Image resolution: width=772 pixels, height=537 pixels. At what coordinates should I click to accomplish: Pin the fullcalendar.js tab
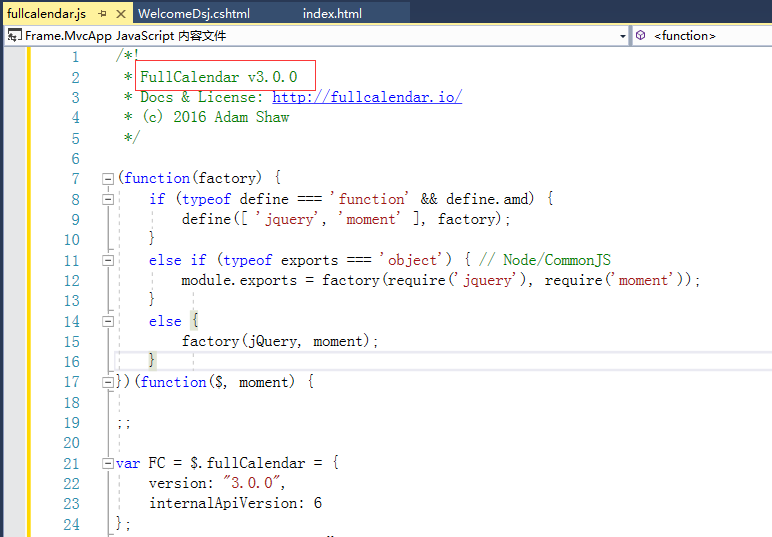point(102,14)
